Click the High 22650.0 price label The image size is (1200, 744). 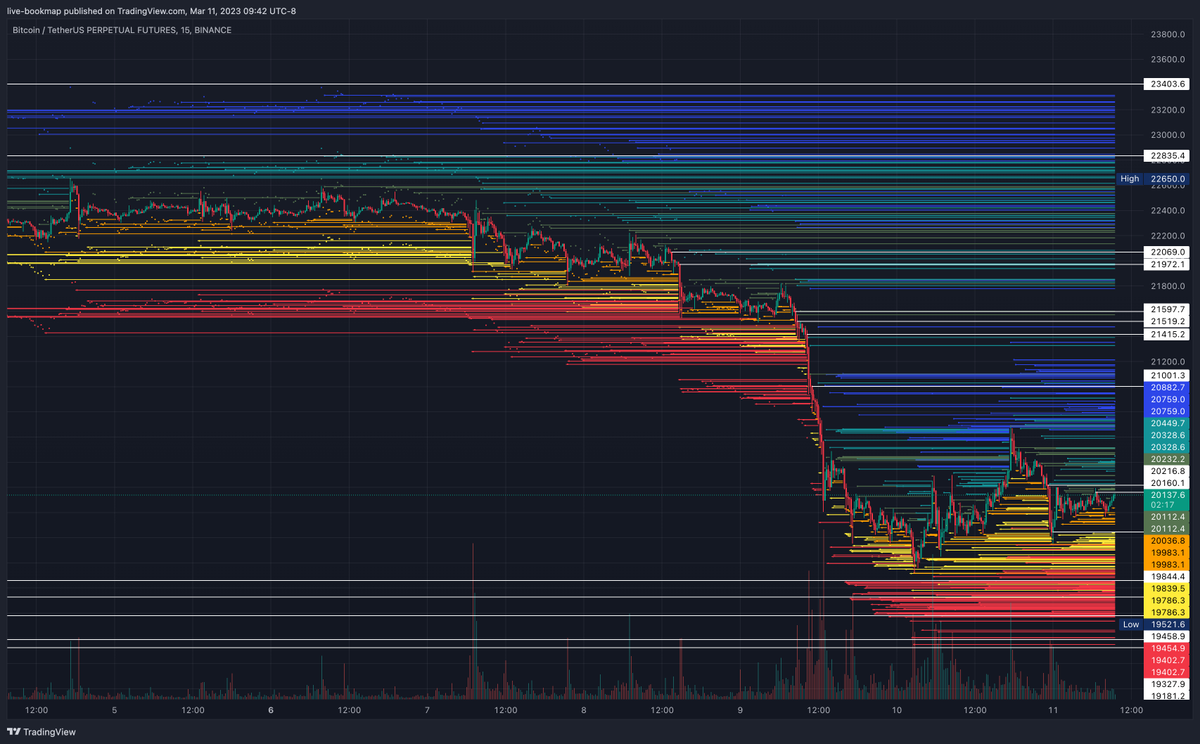[1153, 179]
